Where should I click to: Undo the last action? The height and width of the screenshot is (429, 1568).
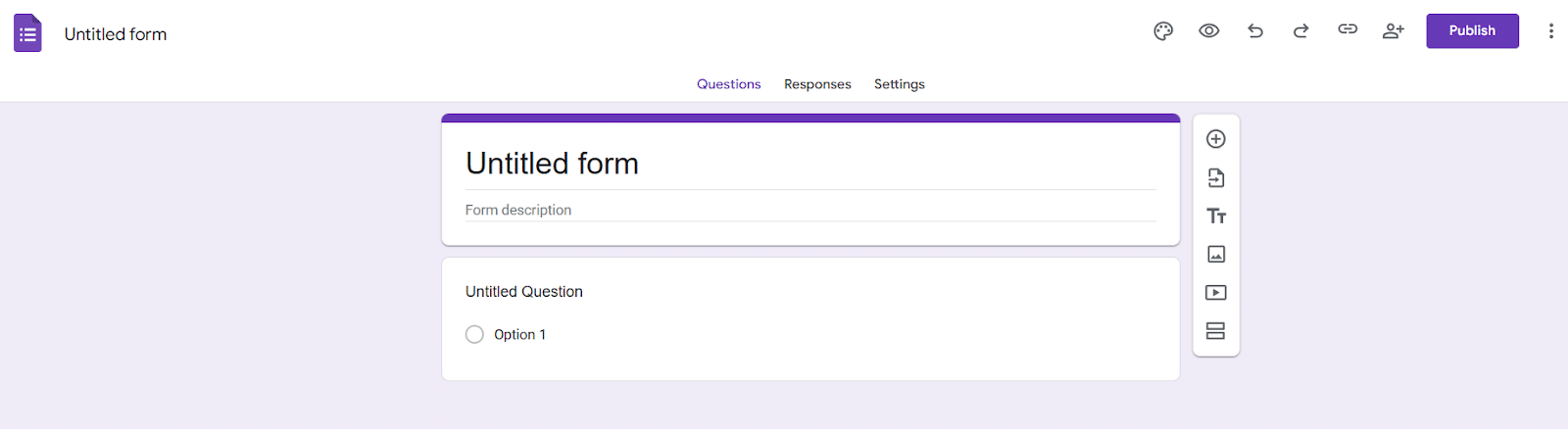point(1255,31)
